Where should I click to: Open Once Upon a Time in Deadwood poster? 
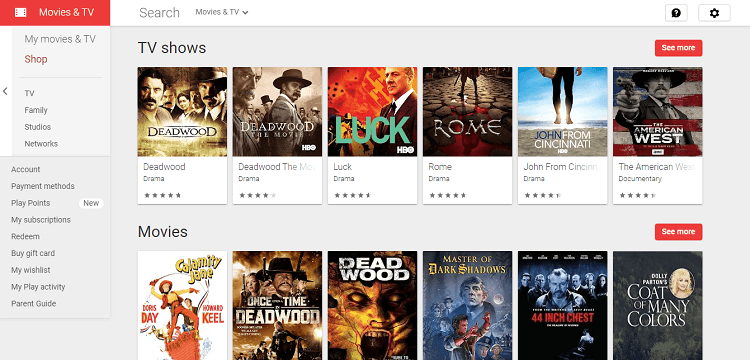click(x=277, y=305)
